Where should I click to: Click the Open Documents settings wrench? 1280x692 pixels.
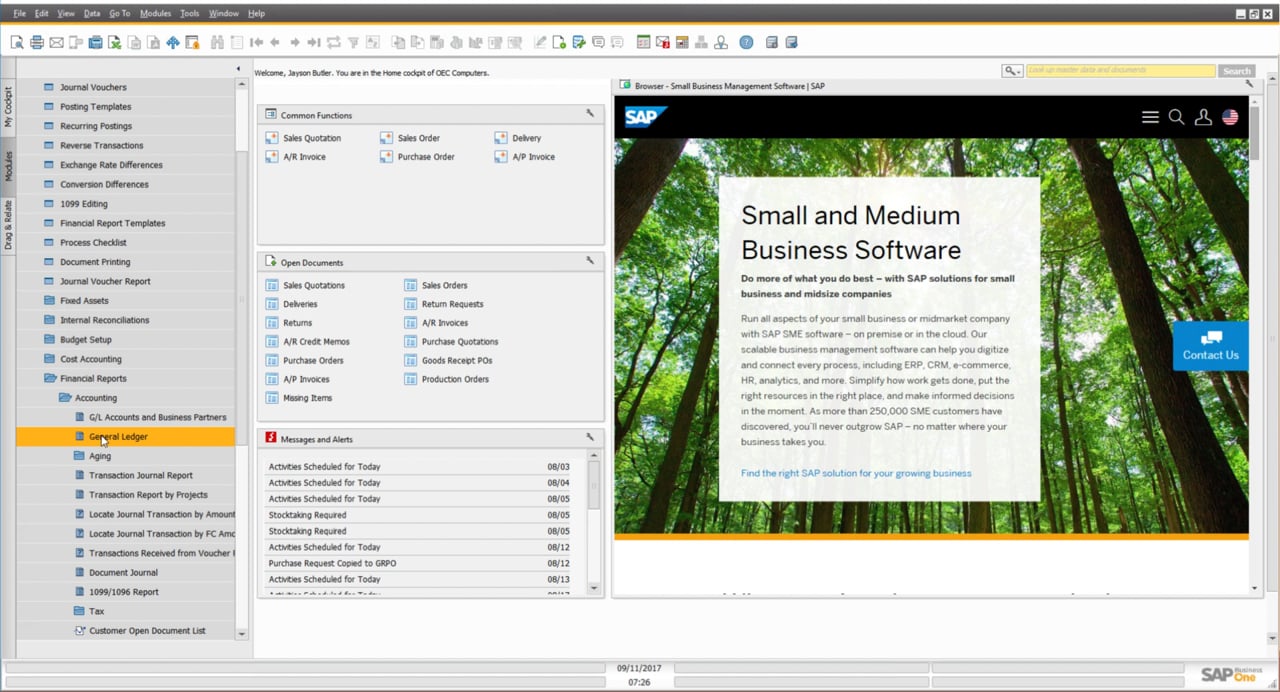click(590, 261)
